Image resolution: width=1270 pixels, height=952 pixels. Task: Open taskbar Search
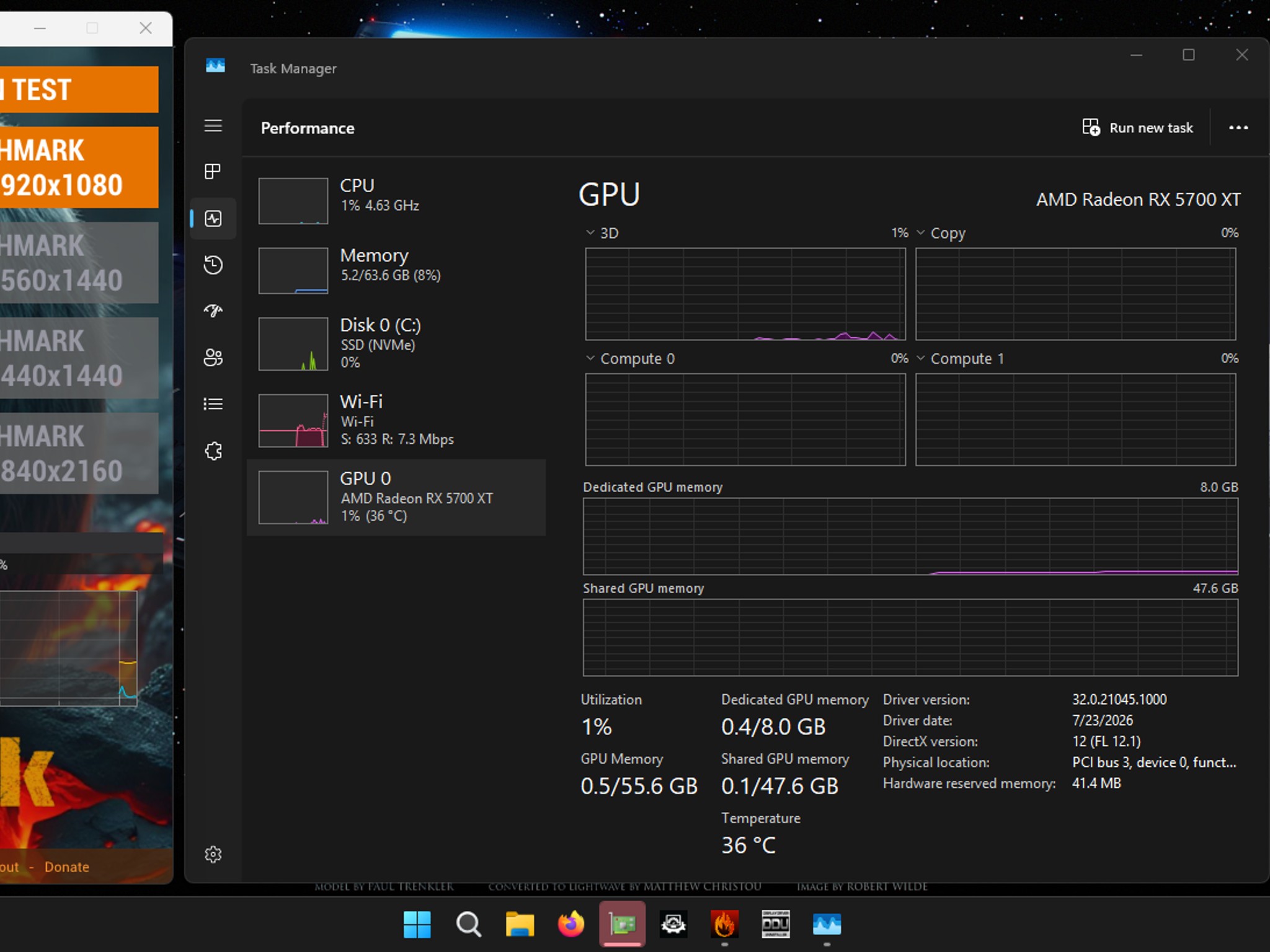click(468, 925)
